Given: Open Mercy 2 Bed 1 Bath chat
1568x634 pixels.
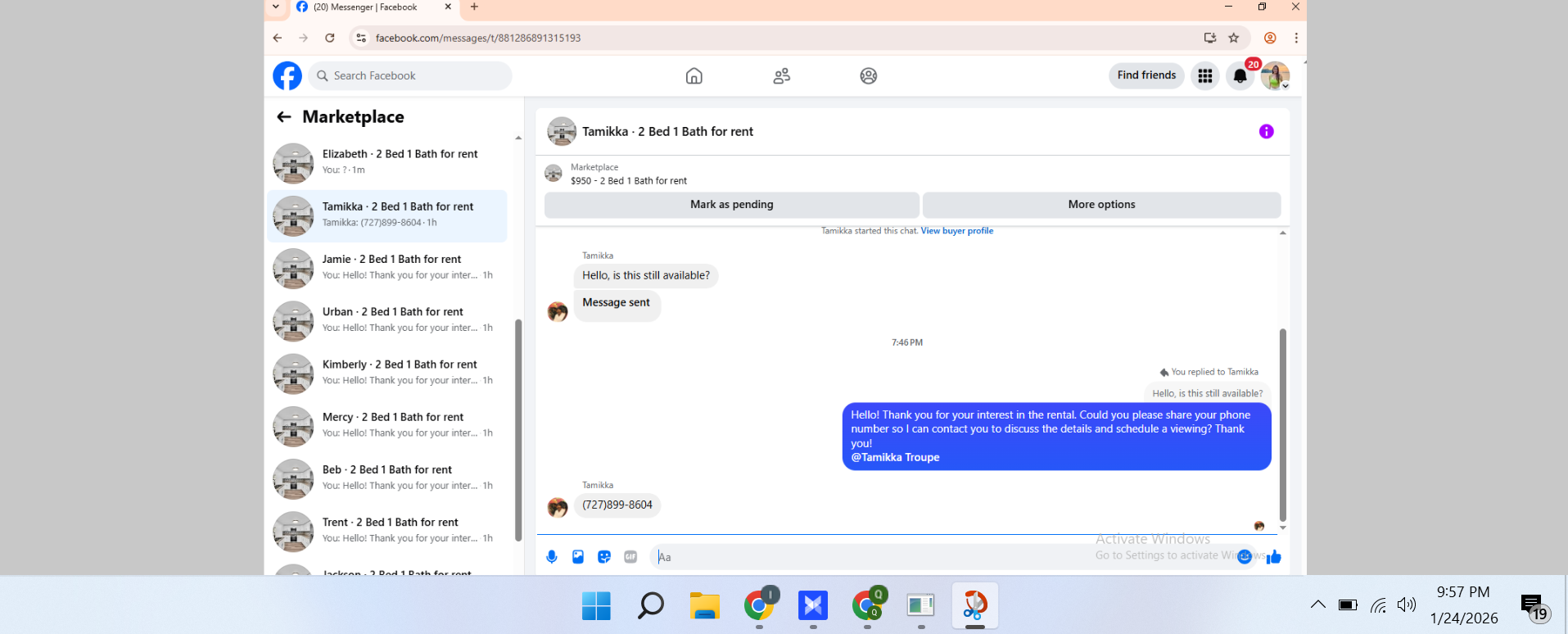Looking at the screenshot, I should 386,426.
